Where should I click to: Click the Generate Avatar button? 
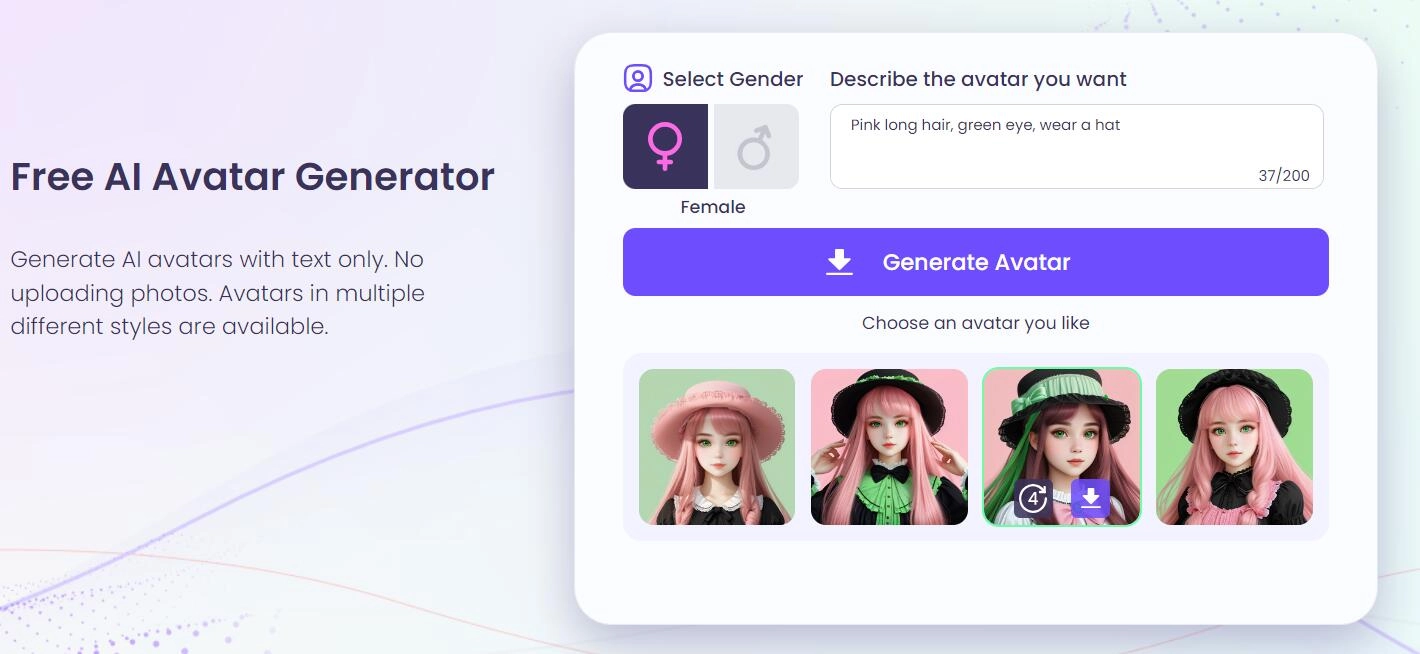(976, 262)
